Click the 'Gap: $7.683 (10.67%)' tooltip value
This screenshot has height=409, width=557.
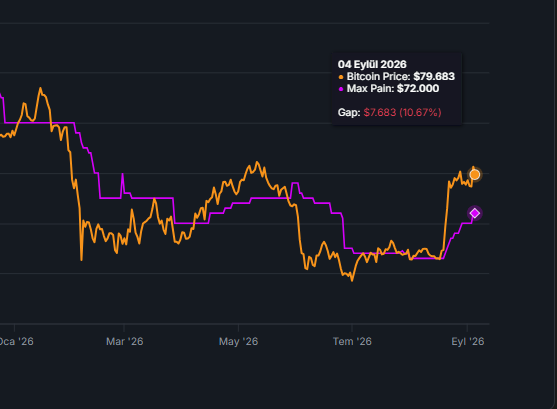(389, 112)
